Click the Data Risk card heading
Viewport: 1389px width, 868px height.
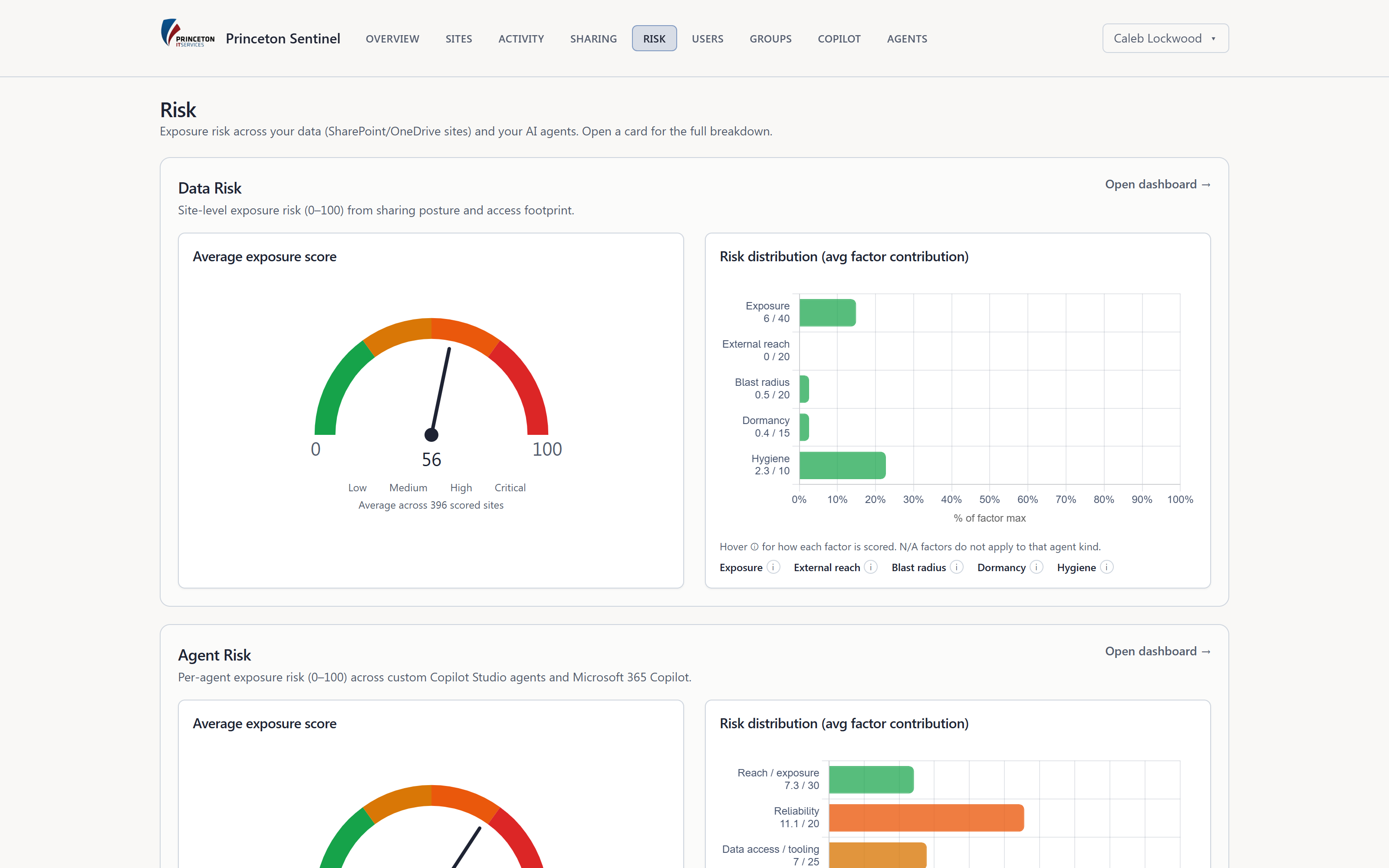coord(210,188)
